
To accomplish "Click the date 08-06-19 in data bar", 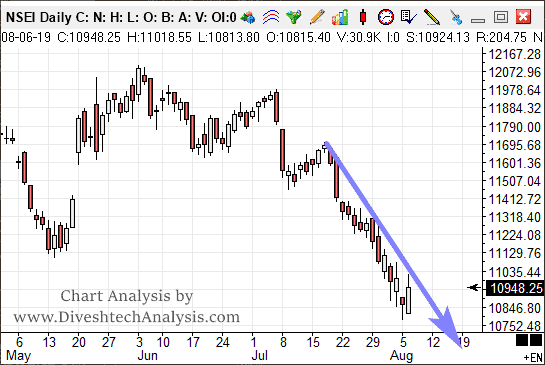I will [x=26, y=37].
